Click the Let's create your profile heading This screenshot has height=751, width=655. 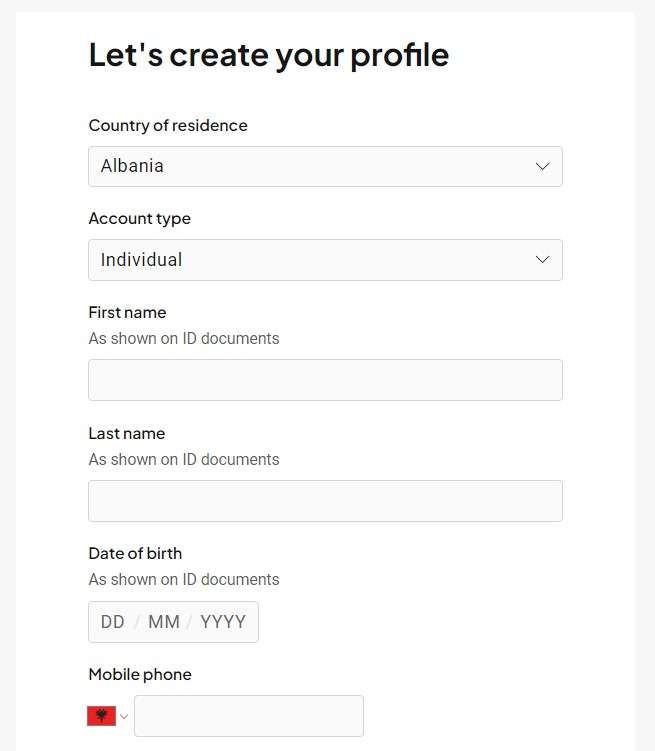coord(269,55)
